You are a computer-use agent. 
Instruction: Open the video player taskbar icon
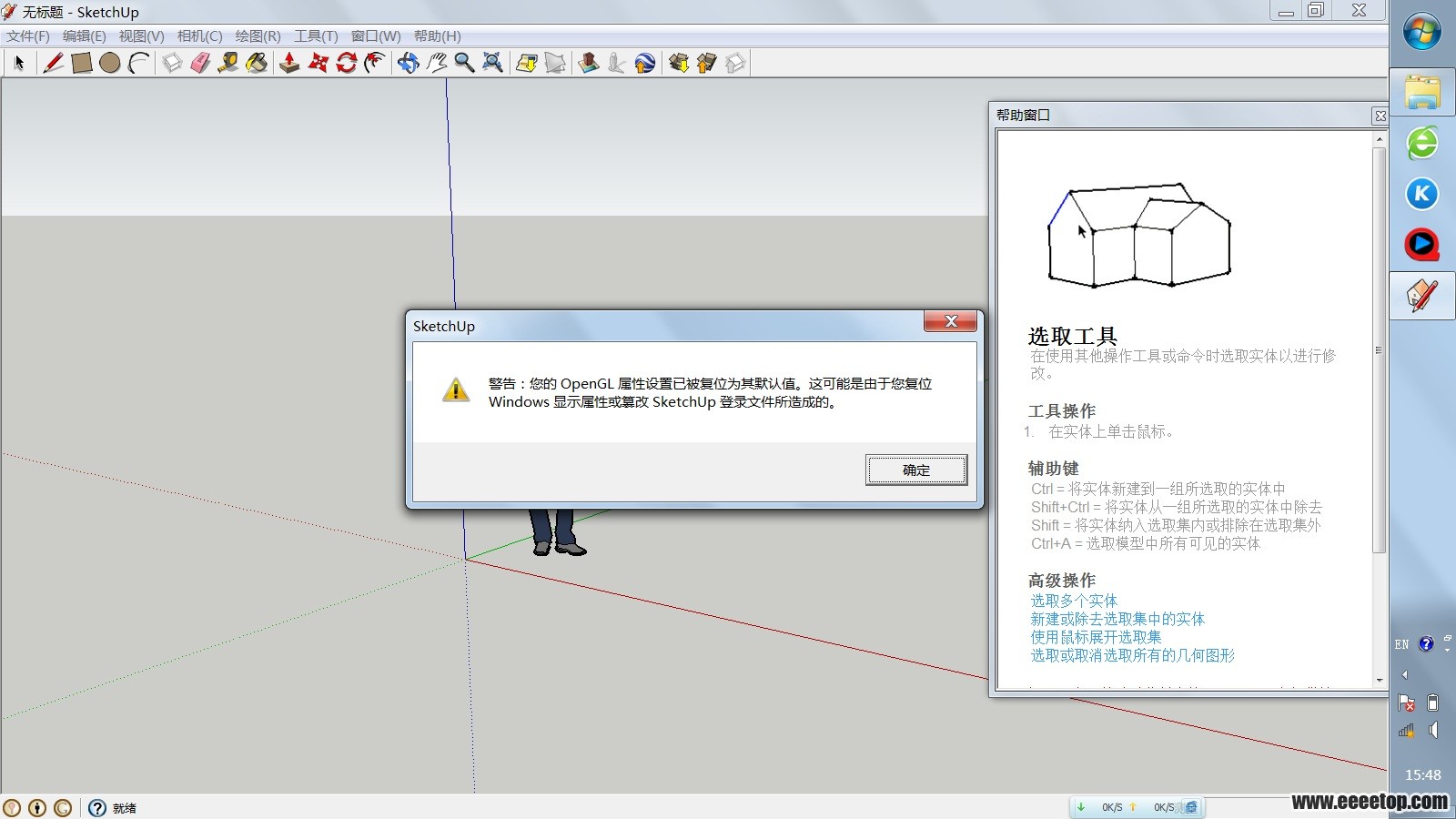tap(1422, 245)
